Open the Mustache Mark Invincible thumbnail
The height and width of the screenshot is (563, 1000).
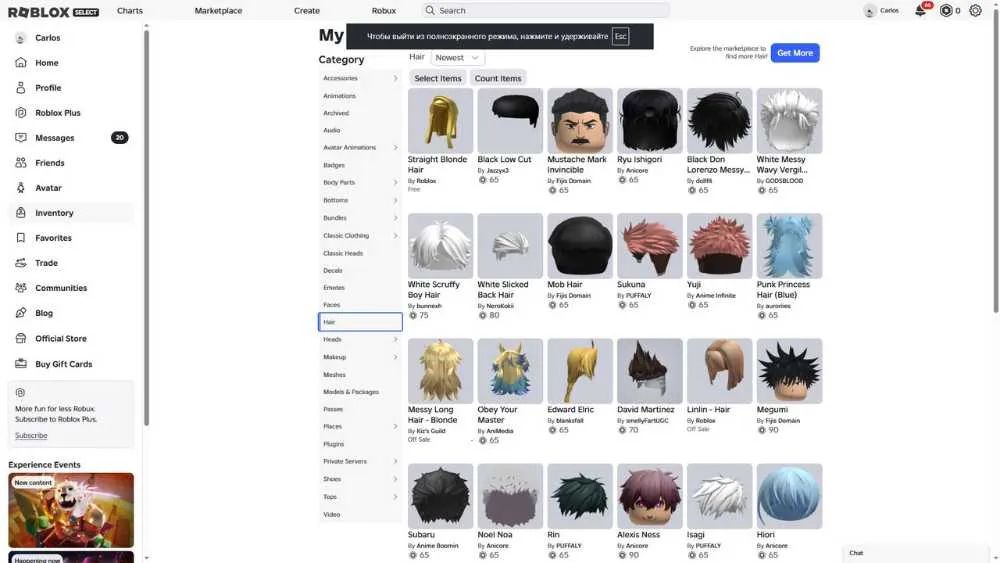point(580,121)
